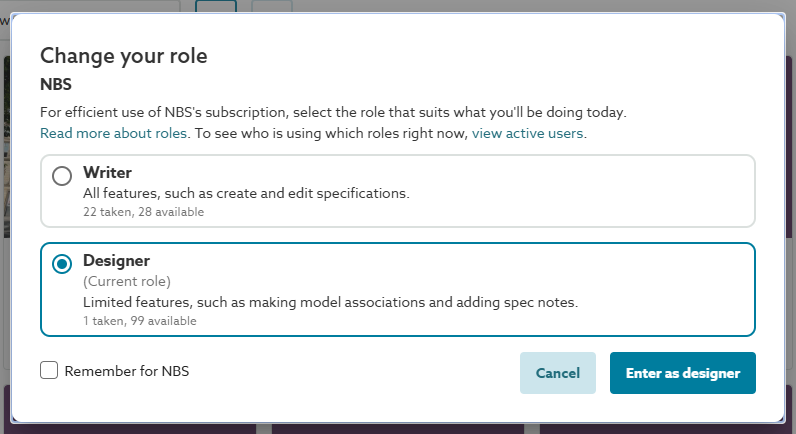Image resolution: width=796 pixels, height=434 pixels.
Task: Click the Change your role dialog heading
Action: pyautogui.click(x=123, y=56)
